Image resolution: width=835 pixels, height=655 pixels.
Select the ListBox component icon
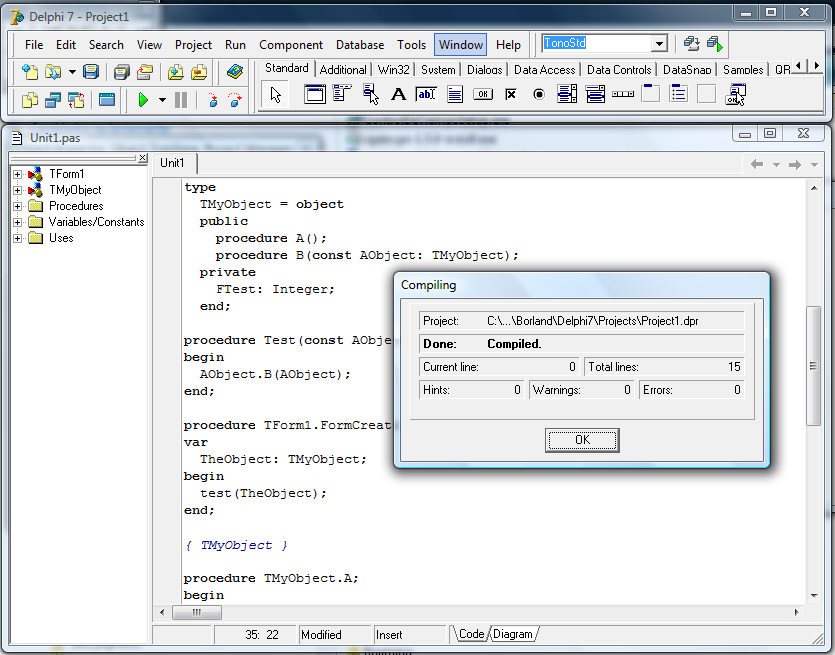pyautogui.click(x=567, y=95)
